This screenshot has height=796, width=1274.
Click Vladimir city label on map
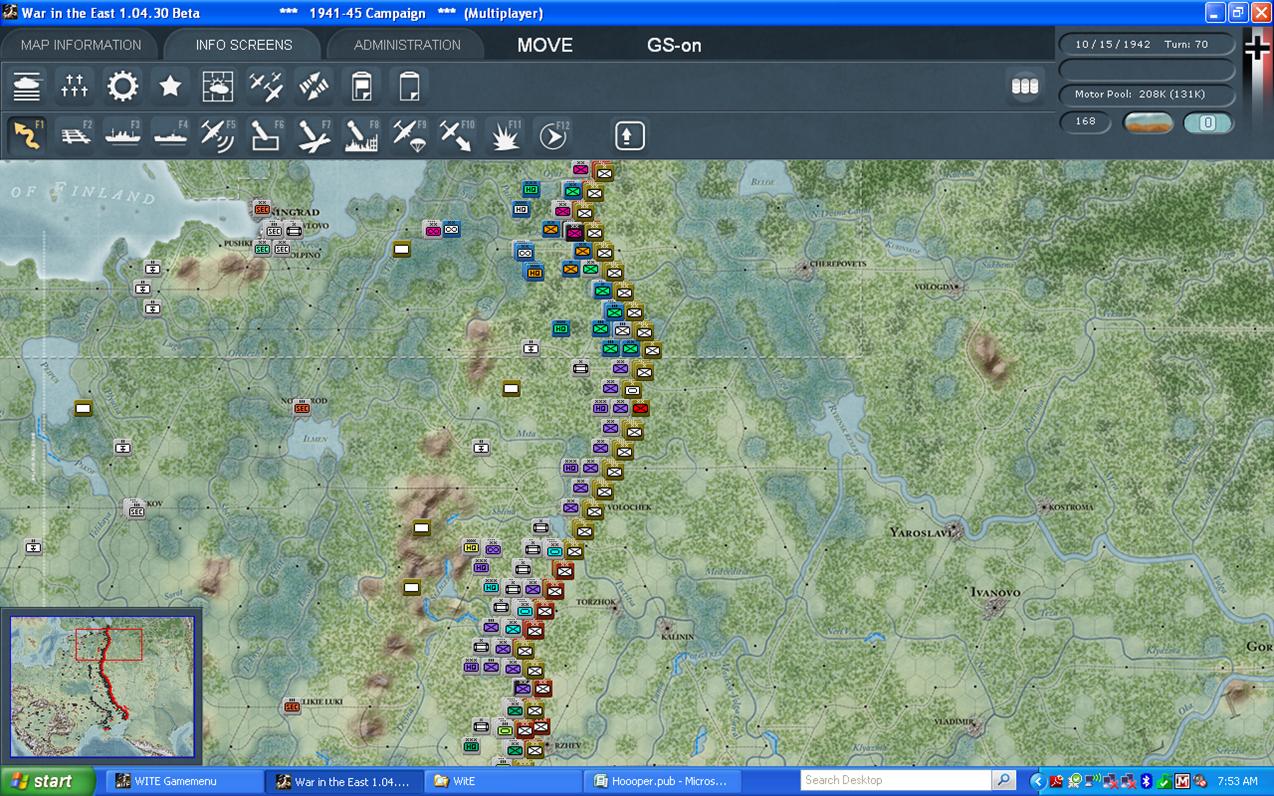click(953, 721)
